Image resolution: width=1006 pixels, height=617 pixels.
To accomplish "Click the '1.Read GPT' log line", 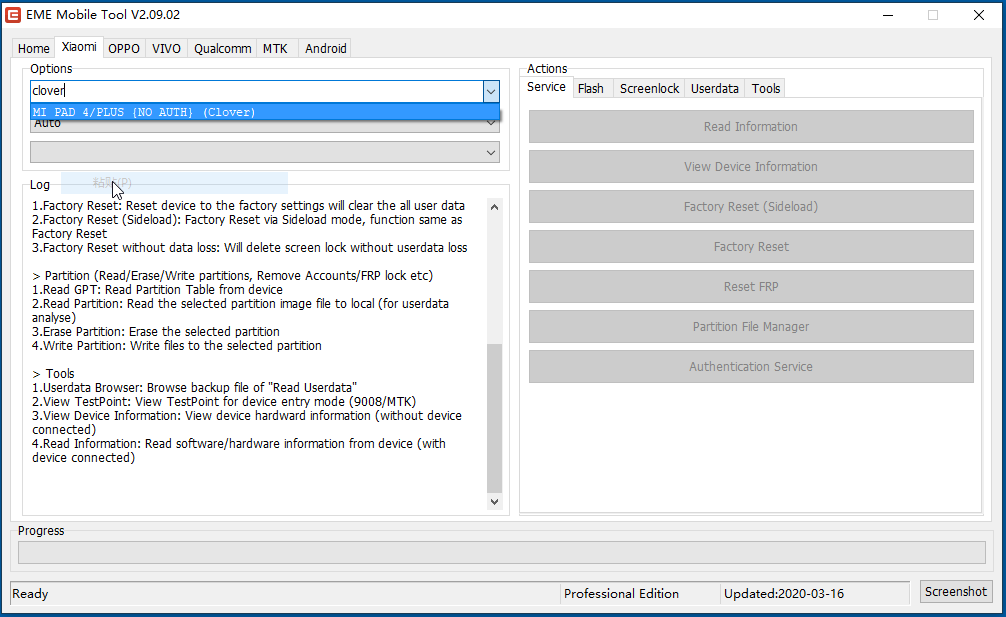I will pyautogui.click(x=157, y=290).
